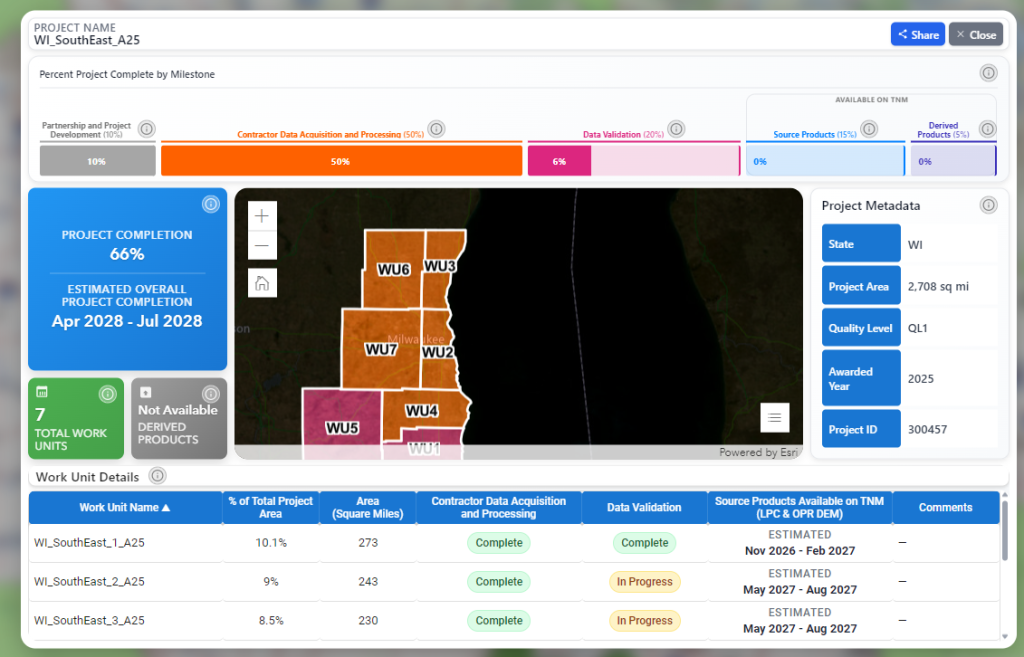Click the Project ID value 300457

tap(927, 429)
